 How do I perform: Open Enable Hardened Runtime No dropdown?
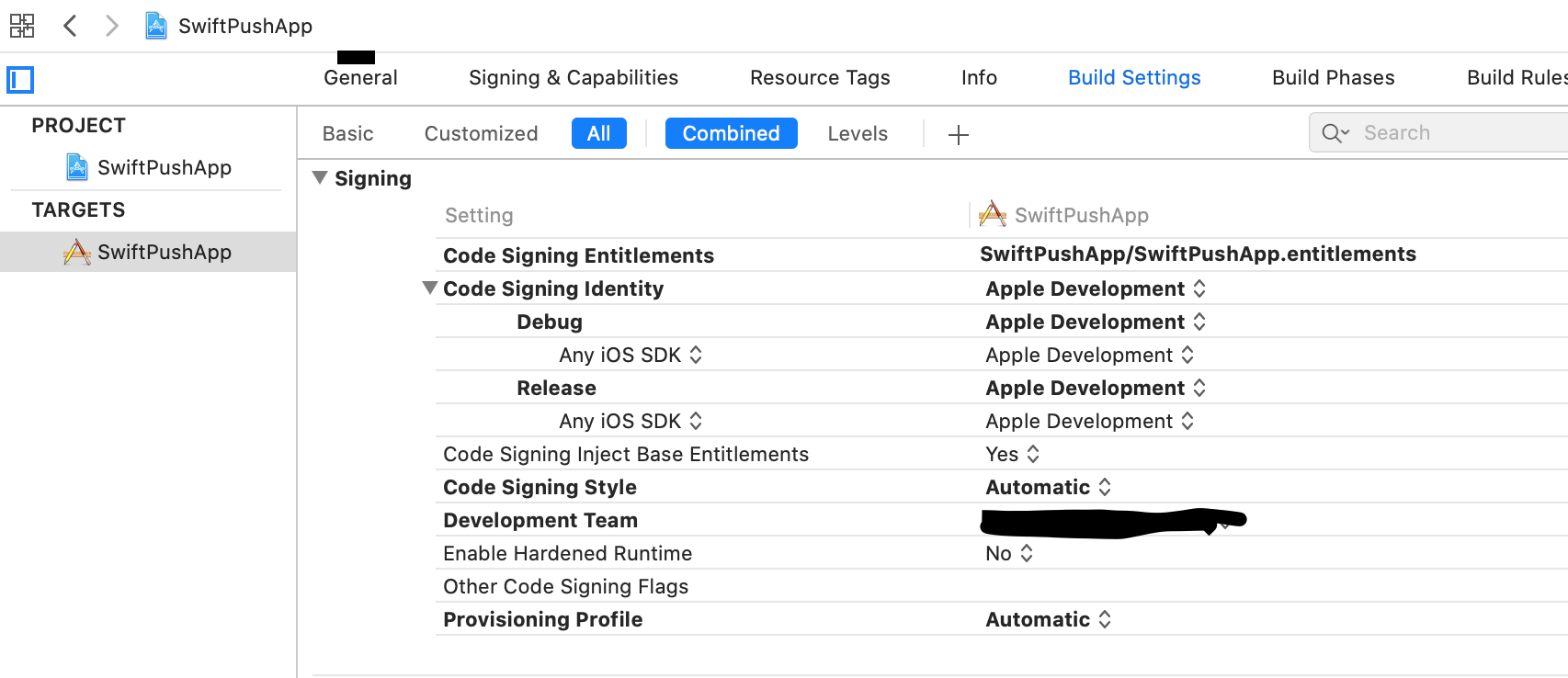(x=1009, y=553)
